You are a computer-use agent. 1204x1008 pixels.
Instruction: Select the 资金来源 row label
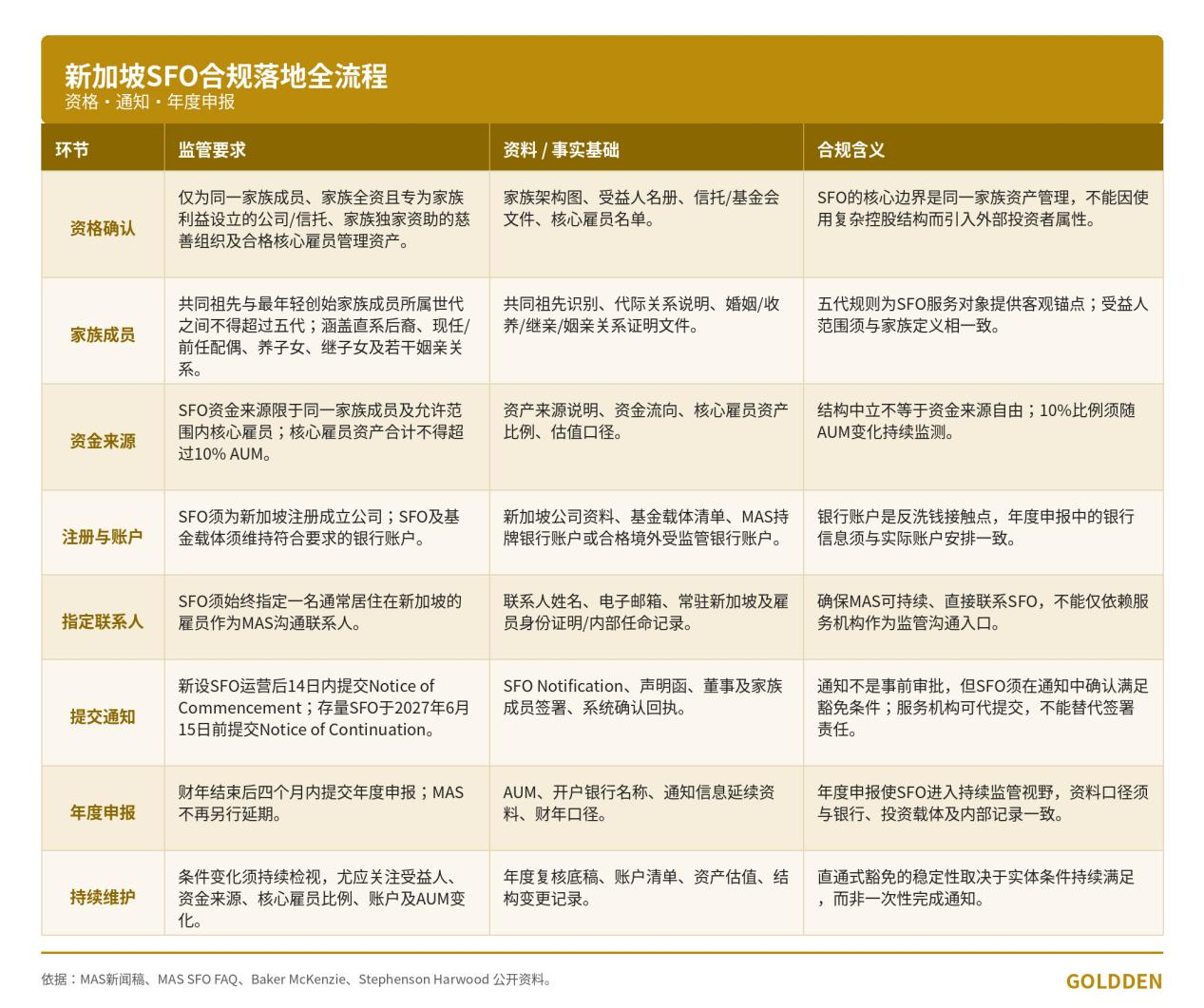[x=103, y=441]
